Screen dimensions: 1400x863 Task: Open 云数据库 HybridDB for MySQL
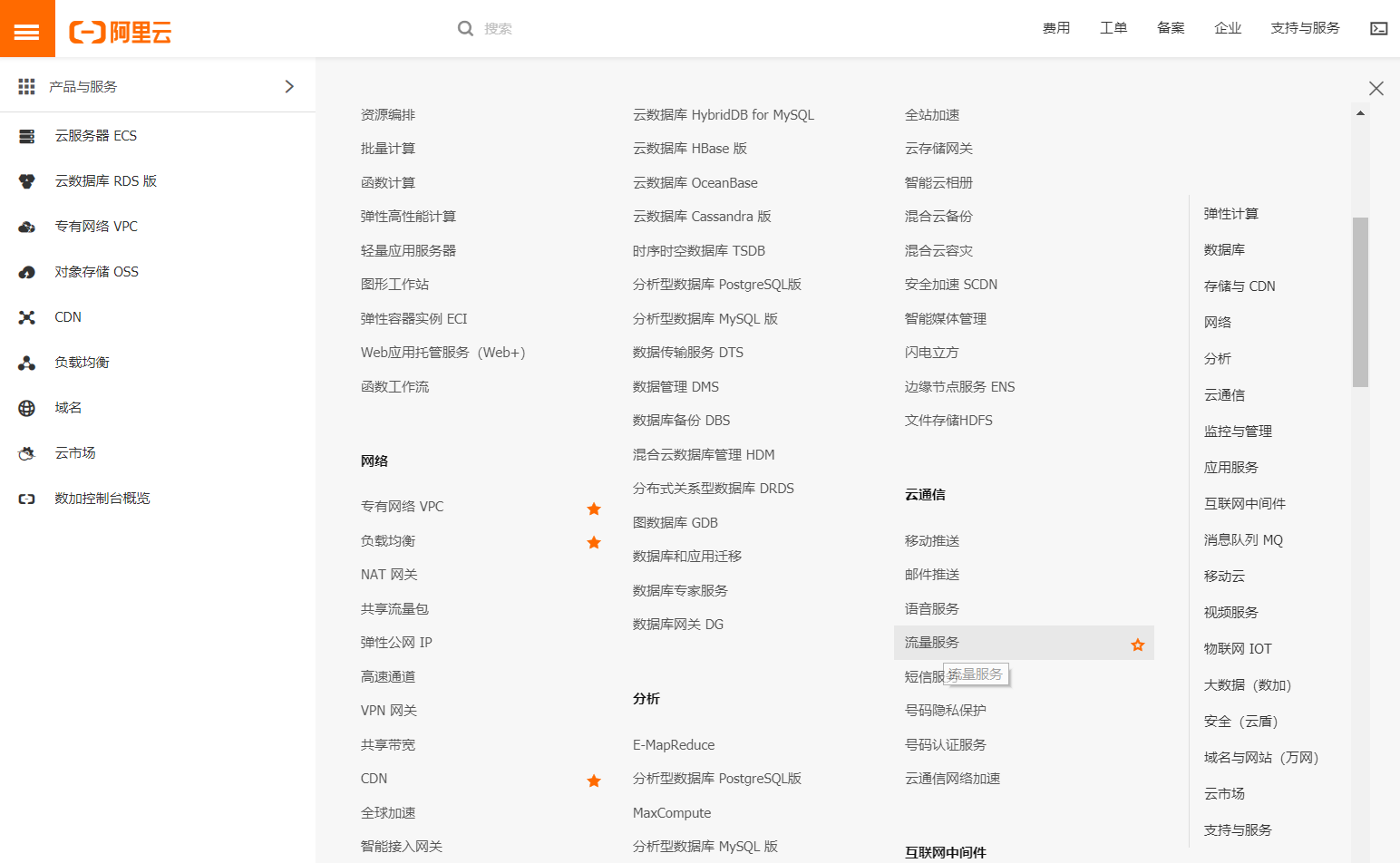pos(724,115)
